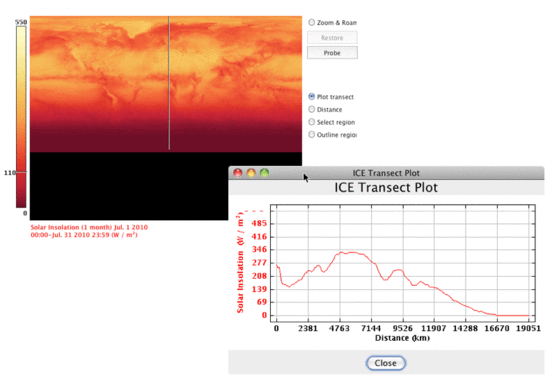
Task: Click the 550 scale maximum label
Action: point(21,22)
